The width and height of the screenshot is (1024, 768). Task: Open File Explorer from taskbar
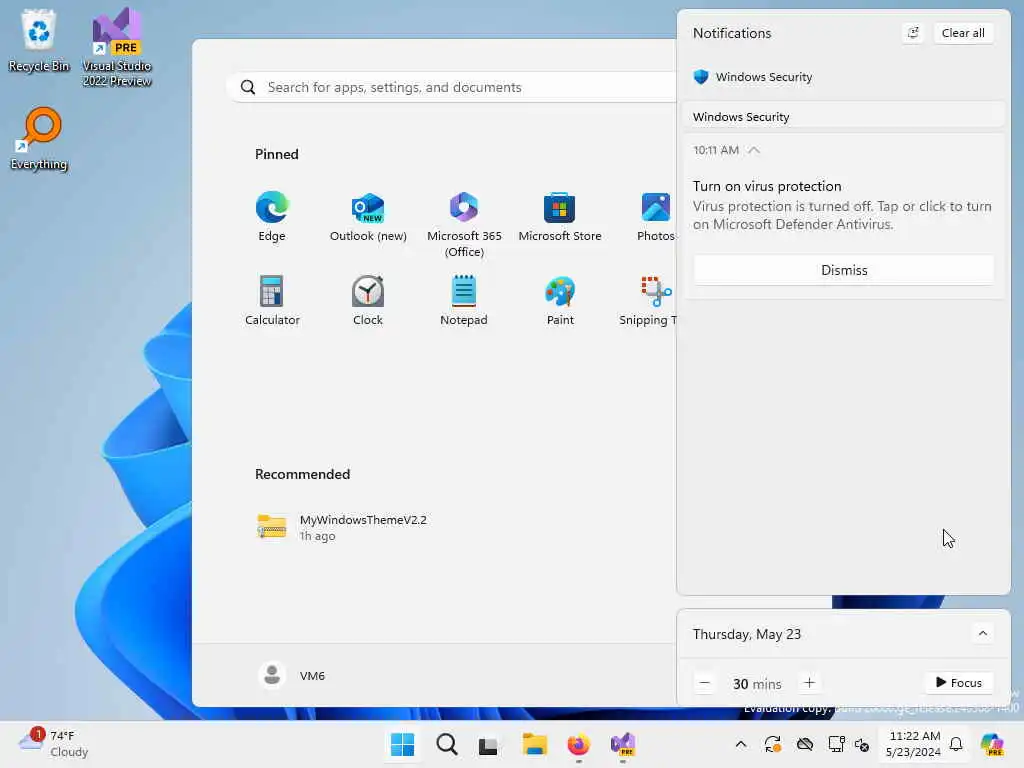point(534,744)
